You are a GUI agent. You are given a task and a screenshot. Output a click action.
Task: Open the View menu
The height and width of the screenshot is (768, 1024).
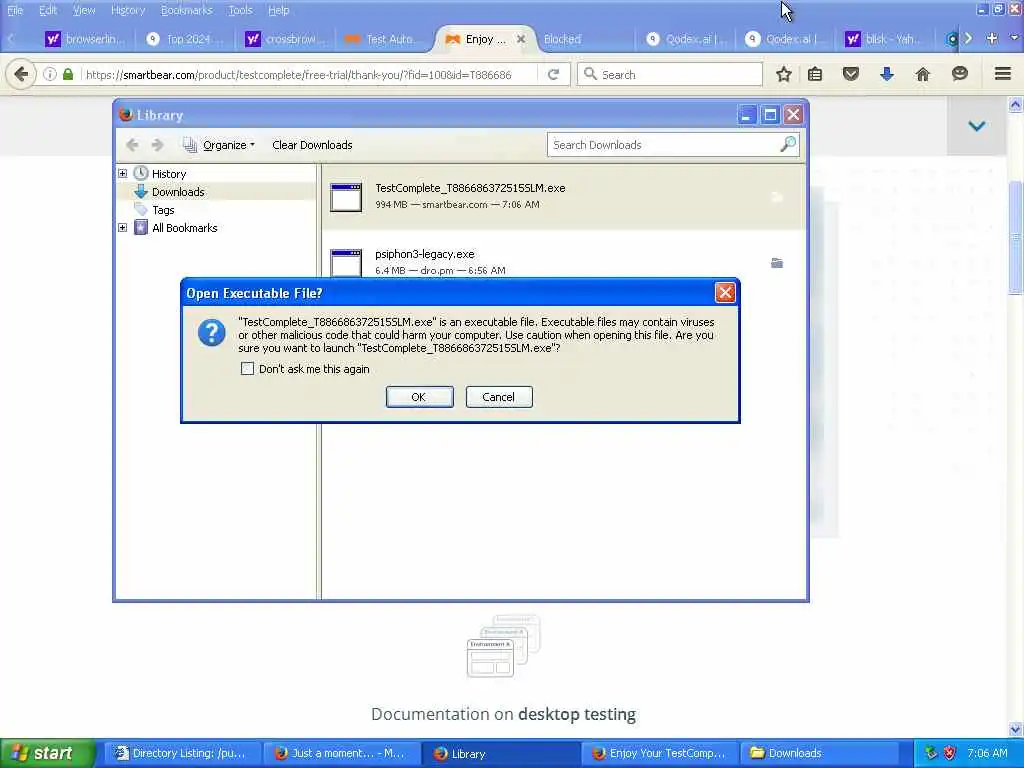[x=84, y=10]
